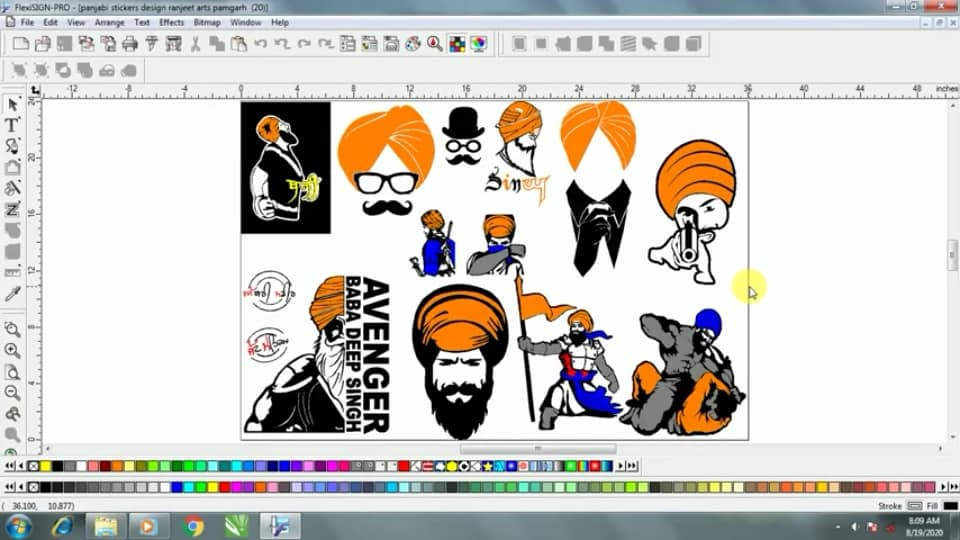Image resolution: width=960 pixels, height=540 pixels.
Task: Advance upper color palette one step right
Action: pyautogui.click(x=620, y=467)
